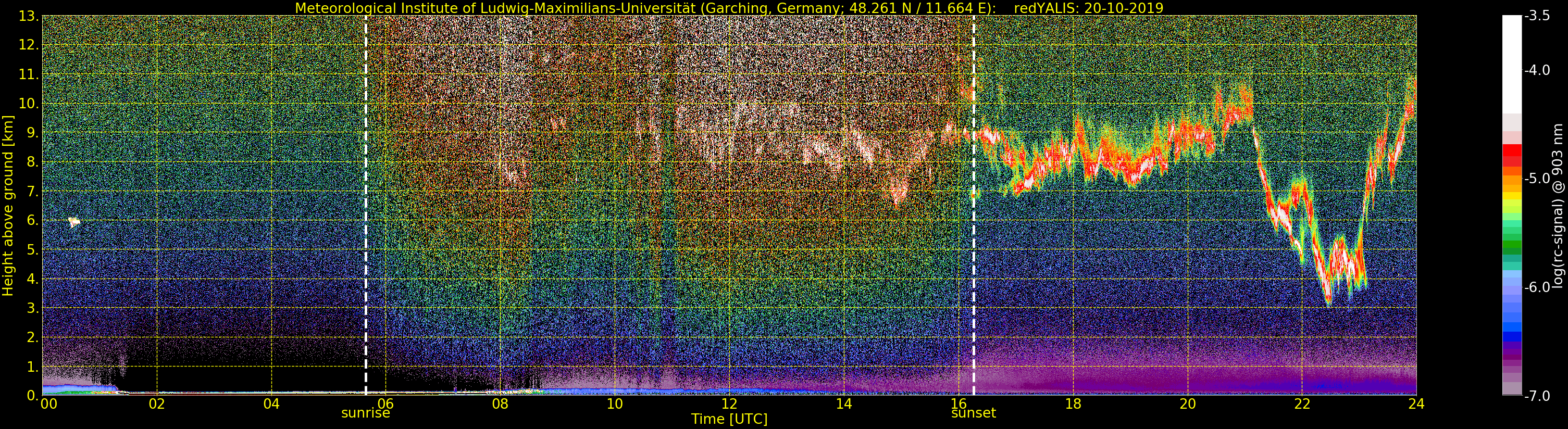Viewport: 1568px width, 429px height.
Task: Click the '-5.0' colorbar tick label
Action: click(1537, 178)
